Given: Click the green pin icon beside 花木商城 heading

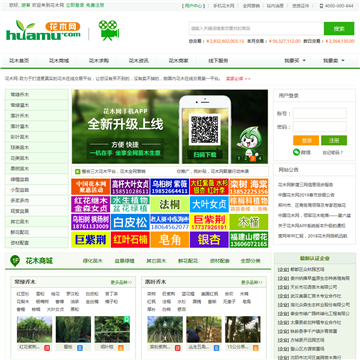Looking at the screenshot, I should point(15,261).
